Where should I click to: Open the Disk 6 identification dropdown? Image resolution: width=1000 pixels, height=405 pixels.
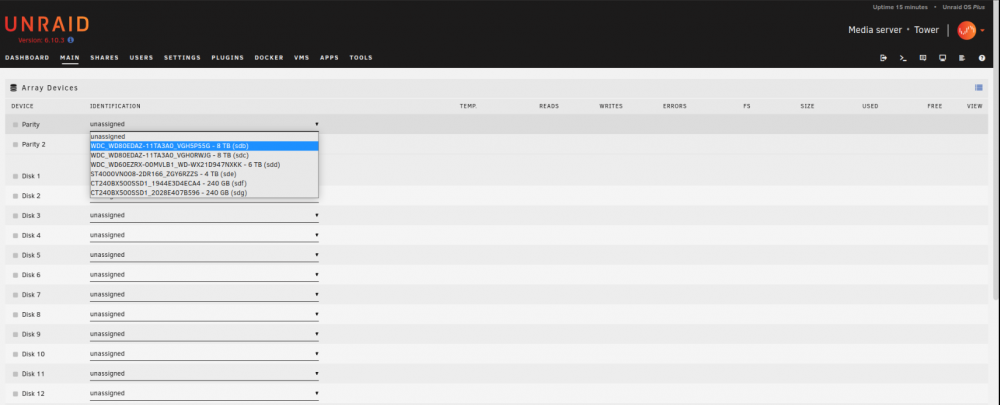(x=204, y=275)
